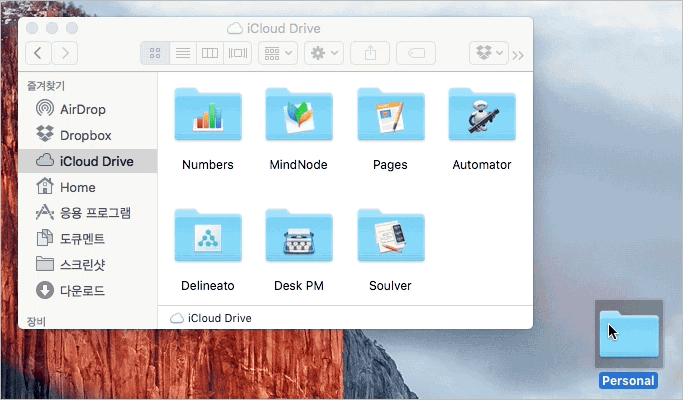
Task: Open the Dropbox toolbar dropdown
Action: [489, 53]
